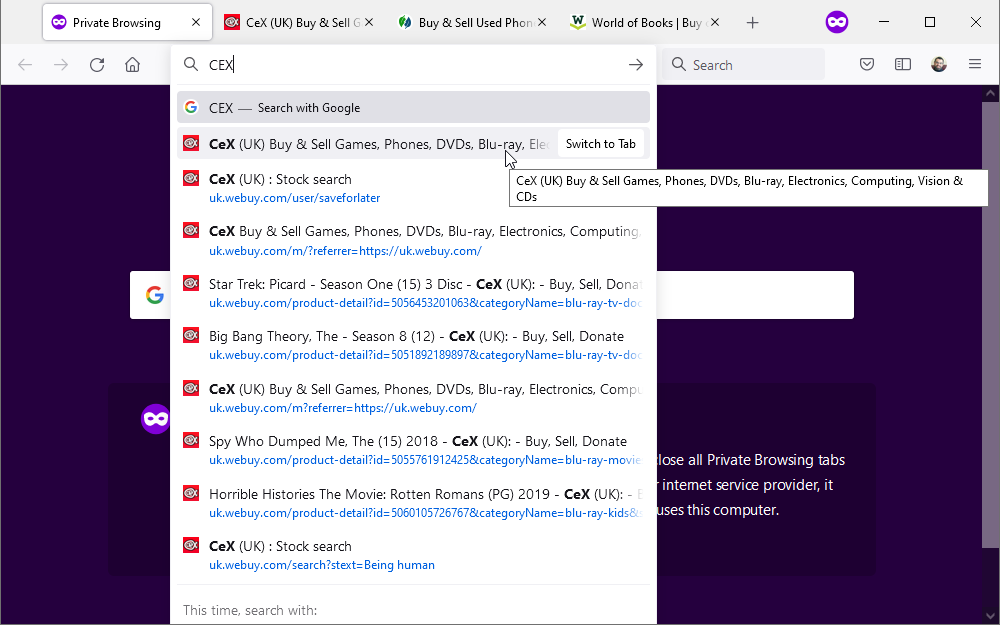Open the Firefox account avatar
The width and height of the screenshot is (1000, 625).
938,65
